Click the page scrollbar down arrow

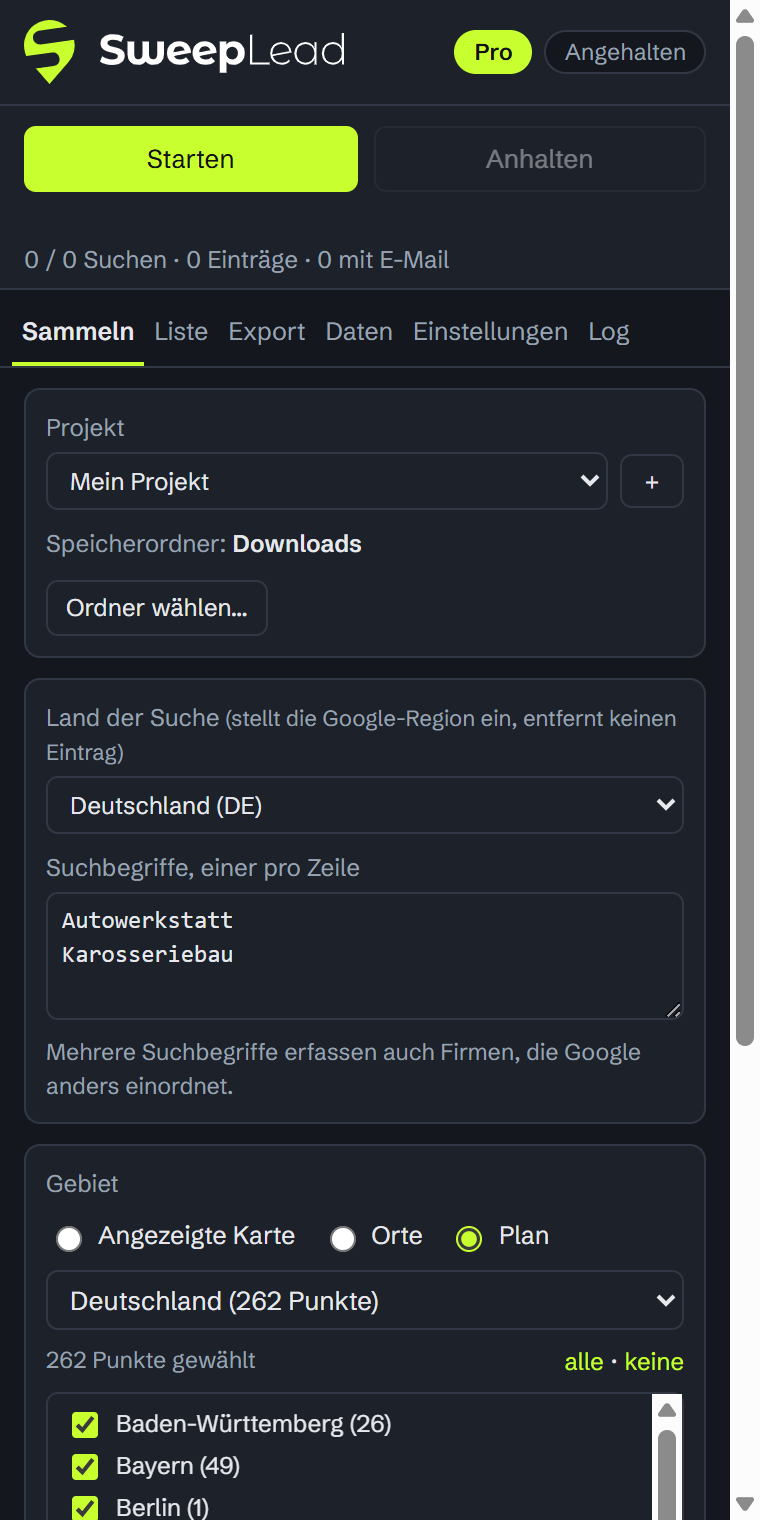745,1503
